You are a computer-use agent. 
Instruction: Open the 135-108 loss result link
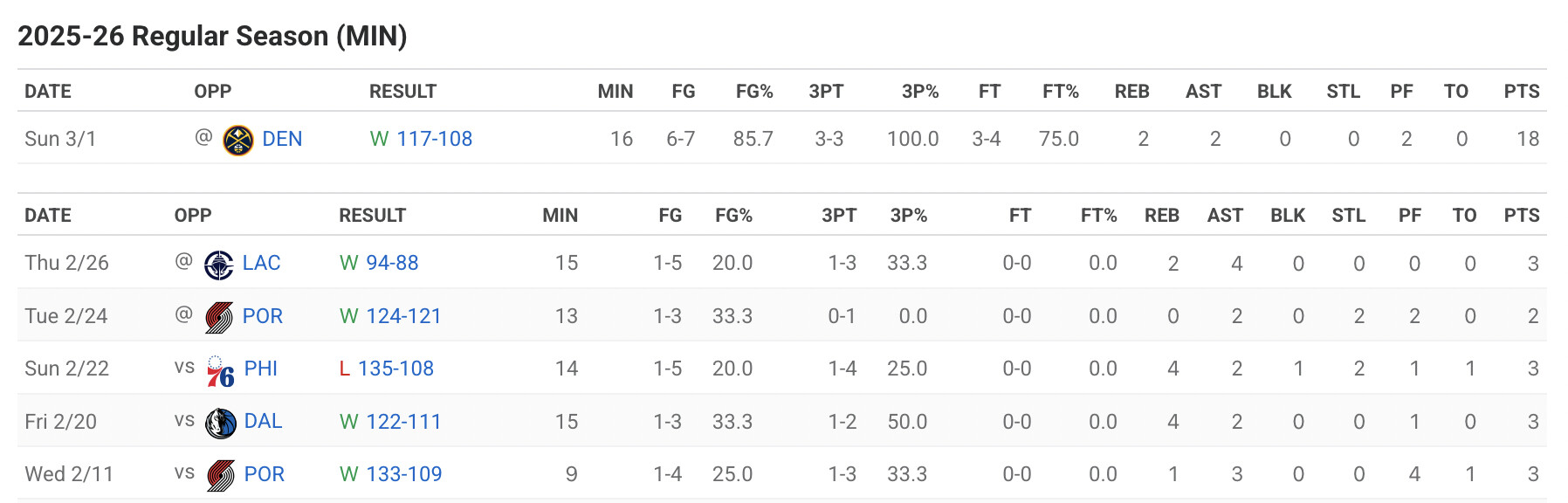[x=395, y=369]
